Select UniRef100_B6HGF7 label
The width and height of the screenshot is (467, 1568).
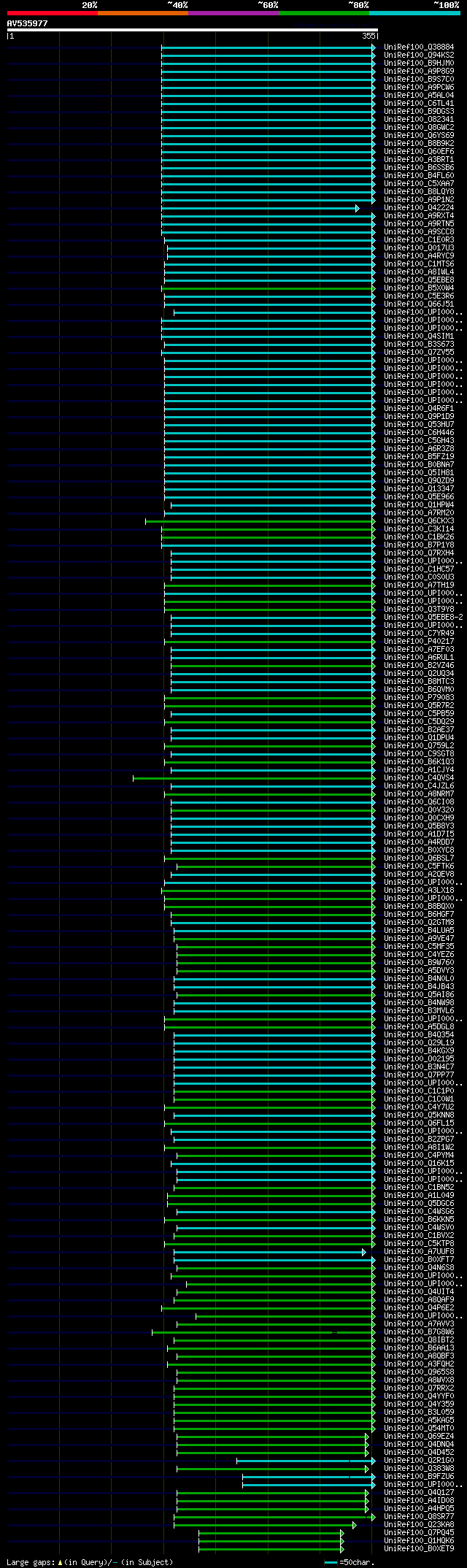(x=419, y=915)
